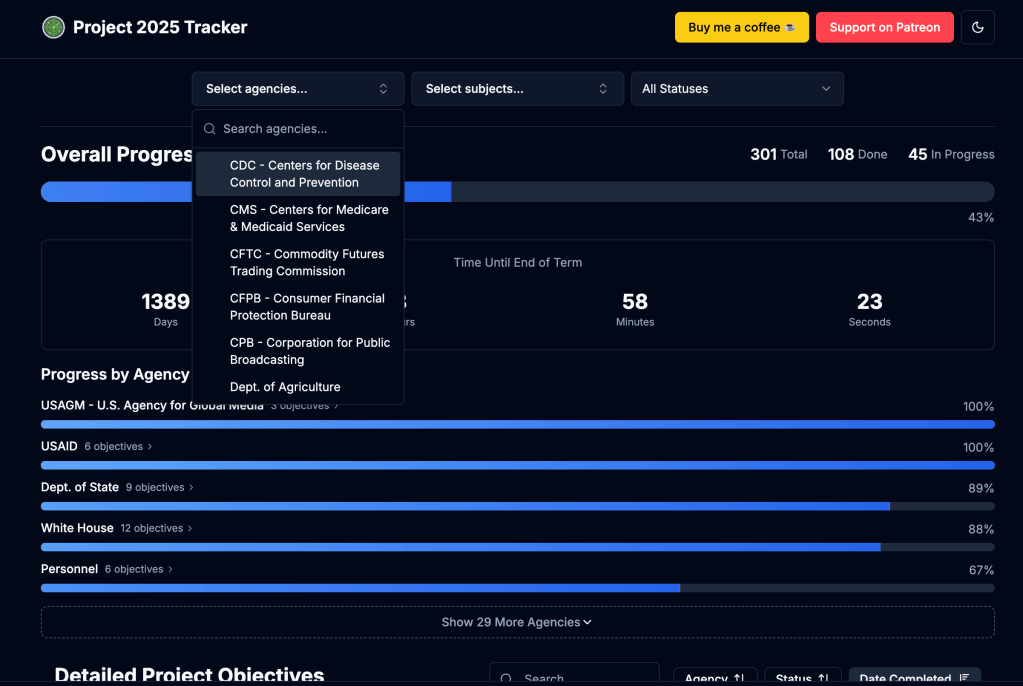Expand Show 29 More Agencies

(517, 621)
